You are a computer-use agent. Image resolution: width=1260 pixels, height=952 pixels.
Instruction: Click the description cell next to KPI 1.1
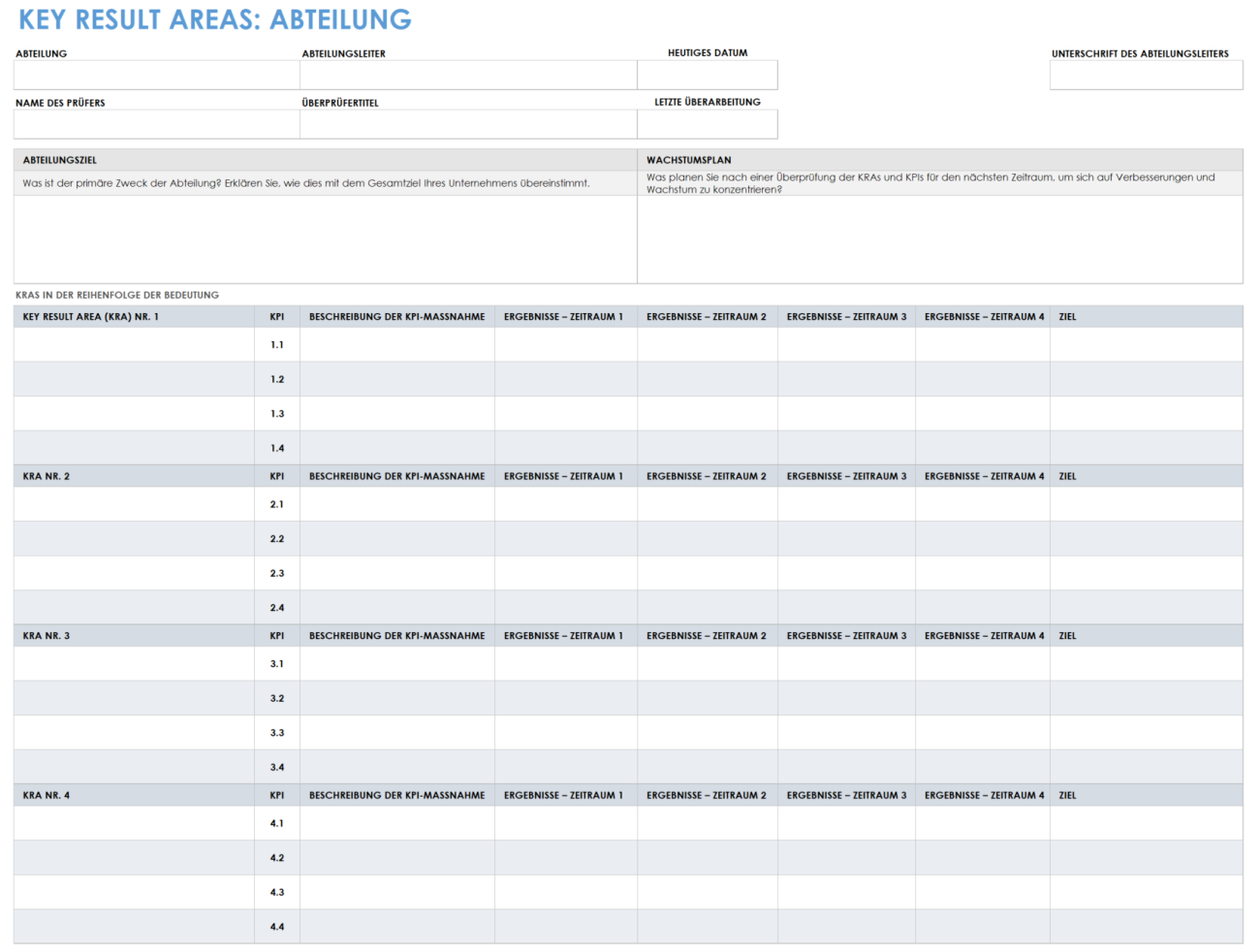point(397,344)
